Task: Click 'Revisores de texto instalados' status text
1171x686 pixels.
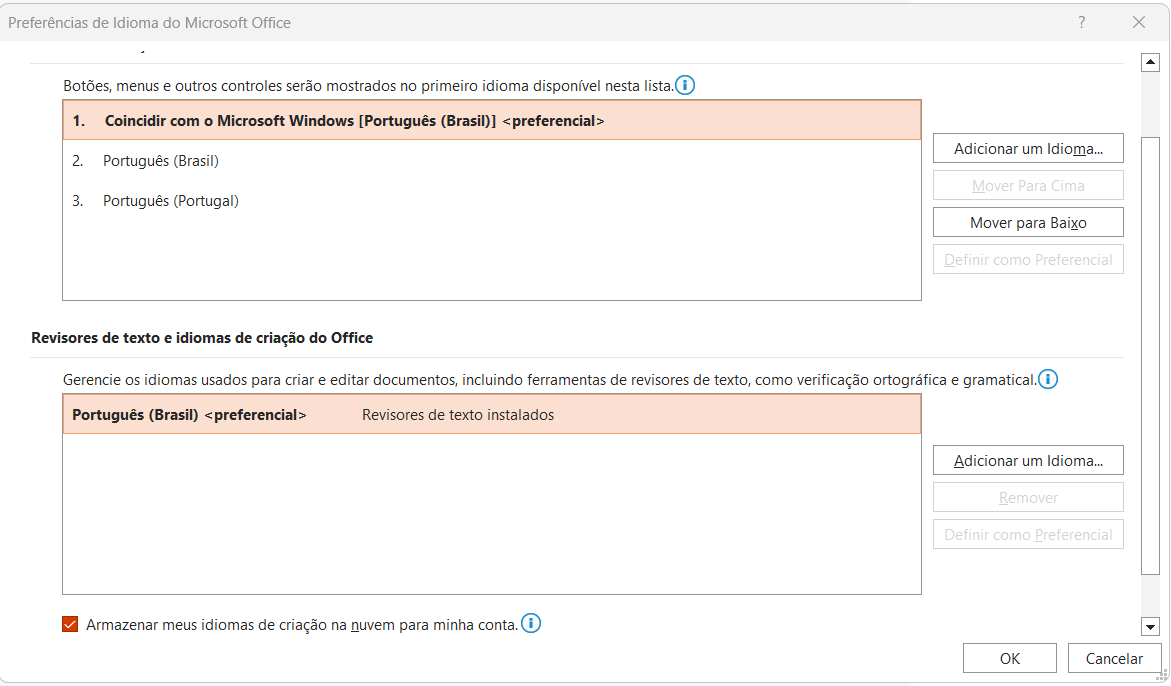Action: pyautogui.click(x=458, y=415)
